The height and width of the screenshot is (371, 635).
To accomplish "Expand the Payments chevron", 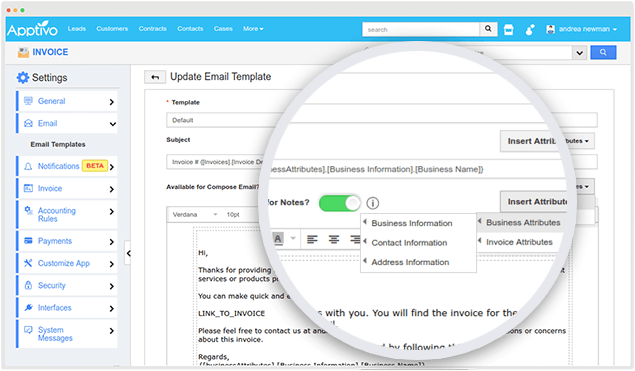I will [112, 242].
